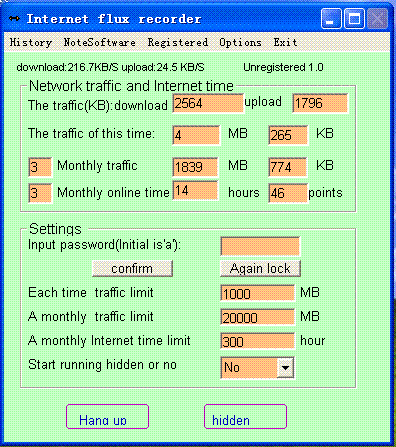Screen dimensions: 396x447
Task: Click the Monthly traffic month number field
Action: coord(40,167)
